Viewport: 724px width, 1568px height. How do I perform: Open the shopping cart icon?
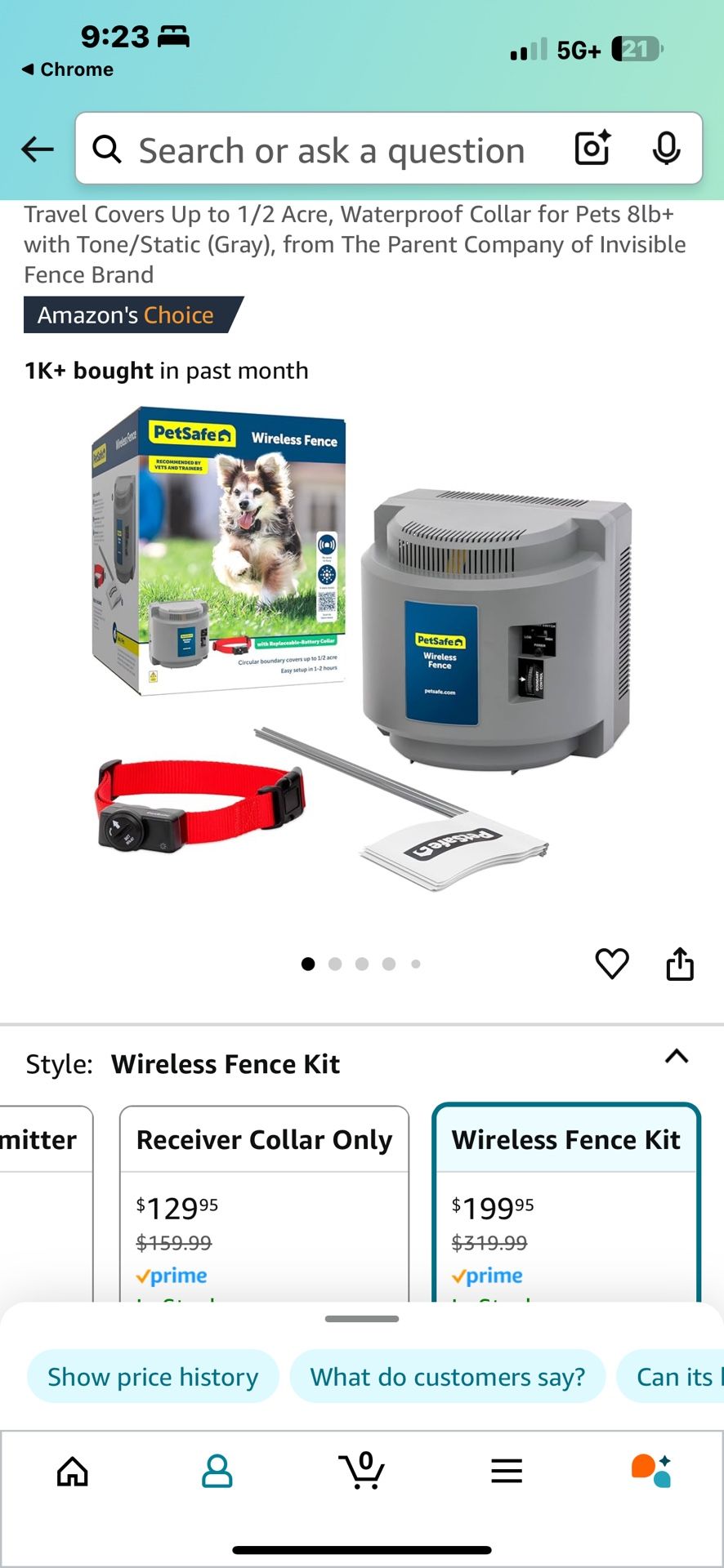tap(362, 1470)
